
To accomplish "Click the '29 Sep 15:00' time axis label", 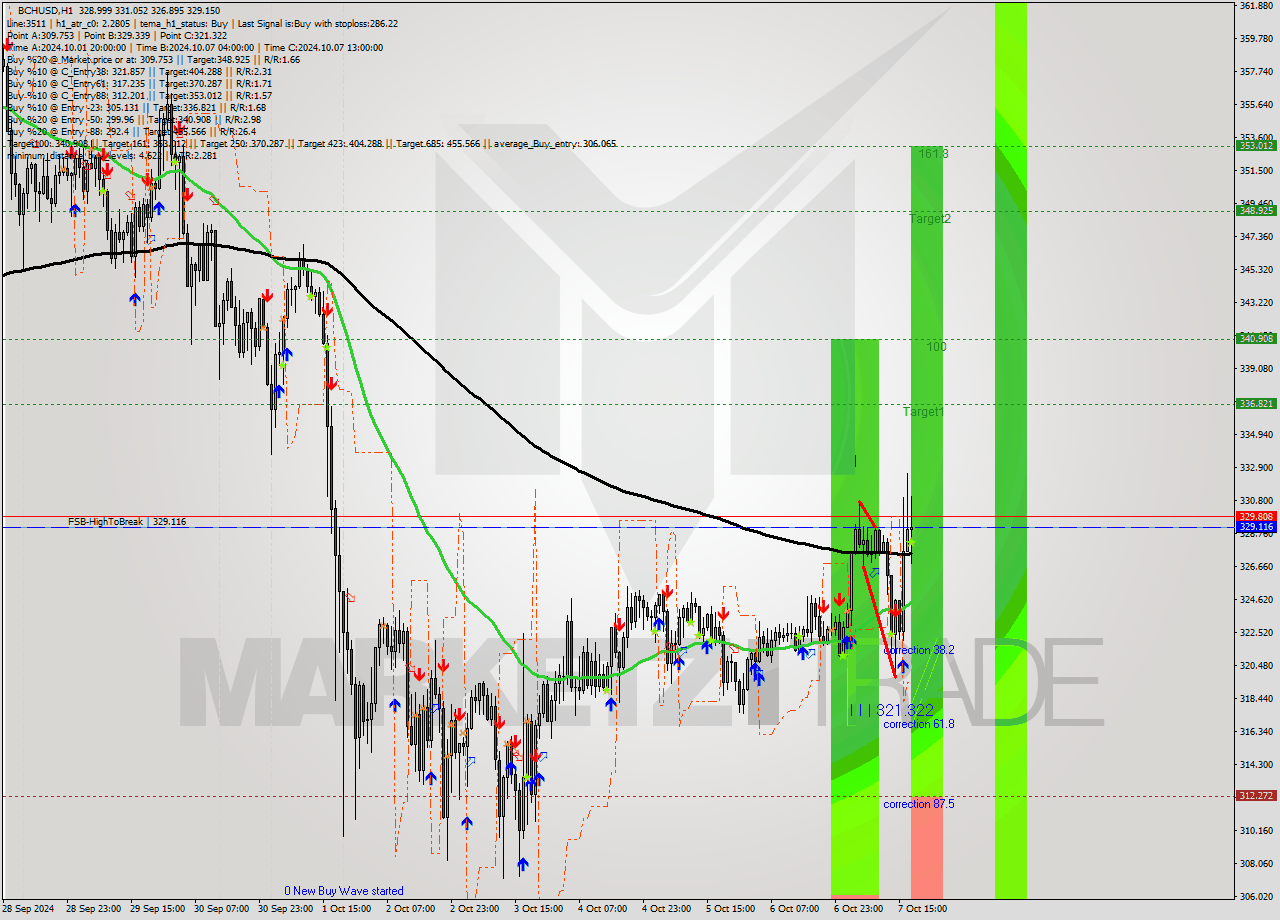I will tap(159, 909).
